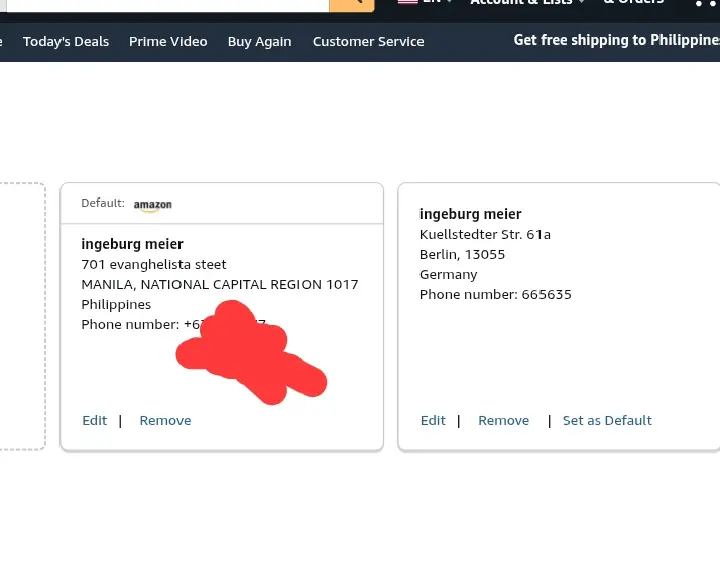Remove the Manila default address
The image size is (720, 572).
pos(165,421)
